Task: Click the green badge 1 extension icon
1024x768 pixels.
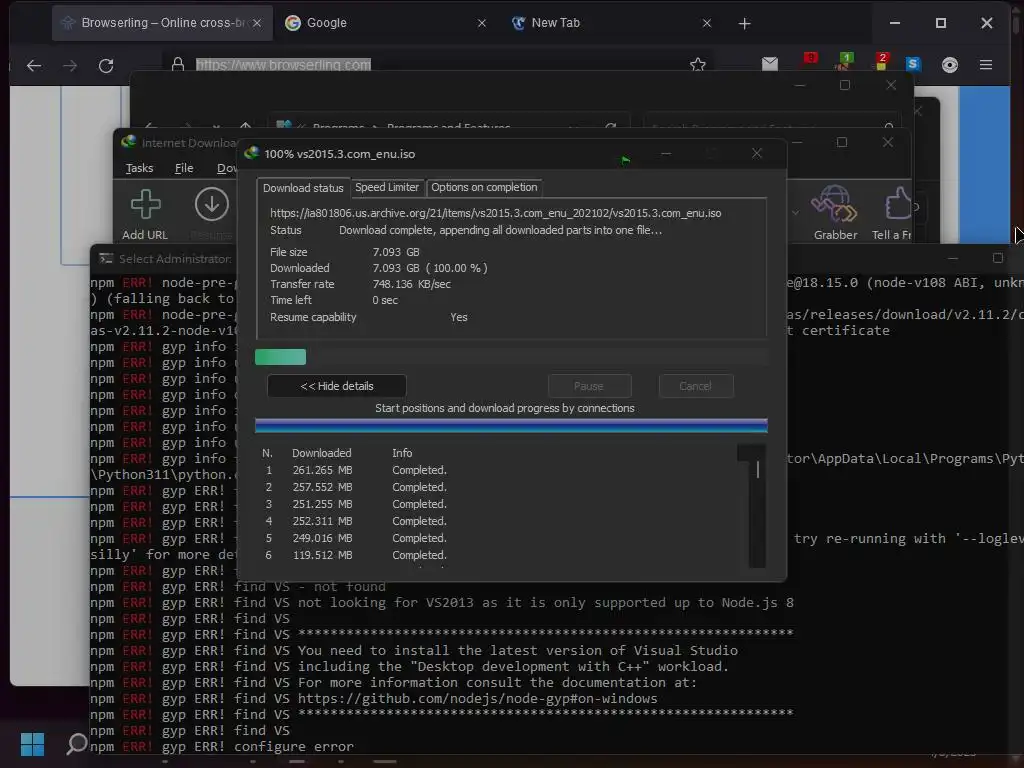Action: point(845,61)
